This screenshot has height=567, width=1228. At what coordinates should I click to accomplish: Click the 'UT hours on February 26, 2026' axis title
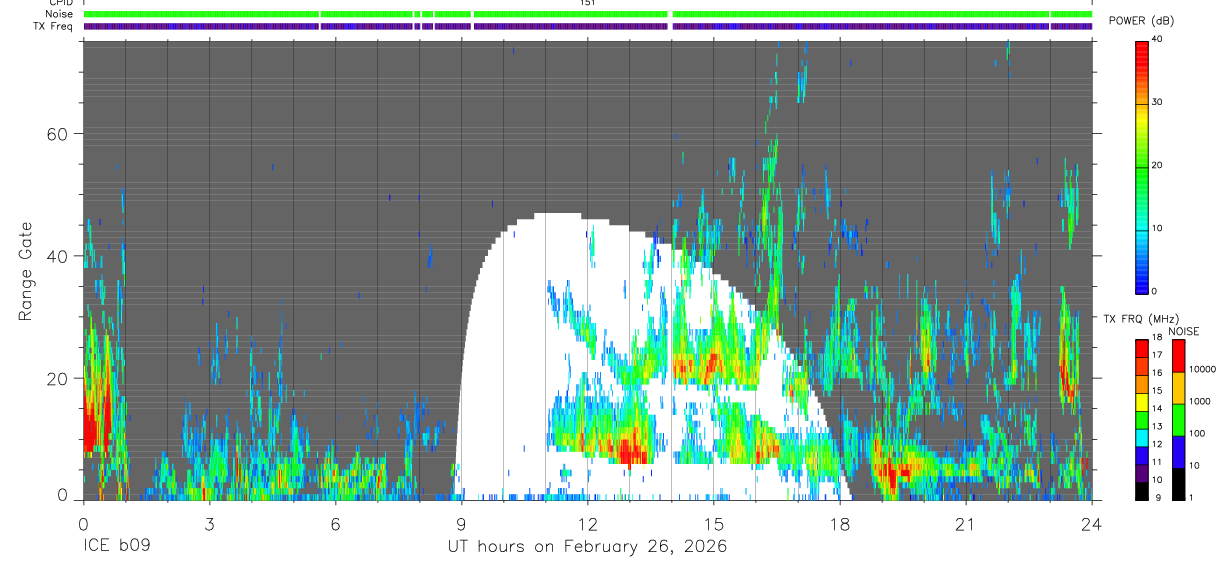coord(587,547)
